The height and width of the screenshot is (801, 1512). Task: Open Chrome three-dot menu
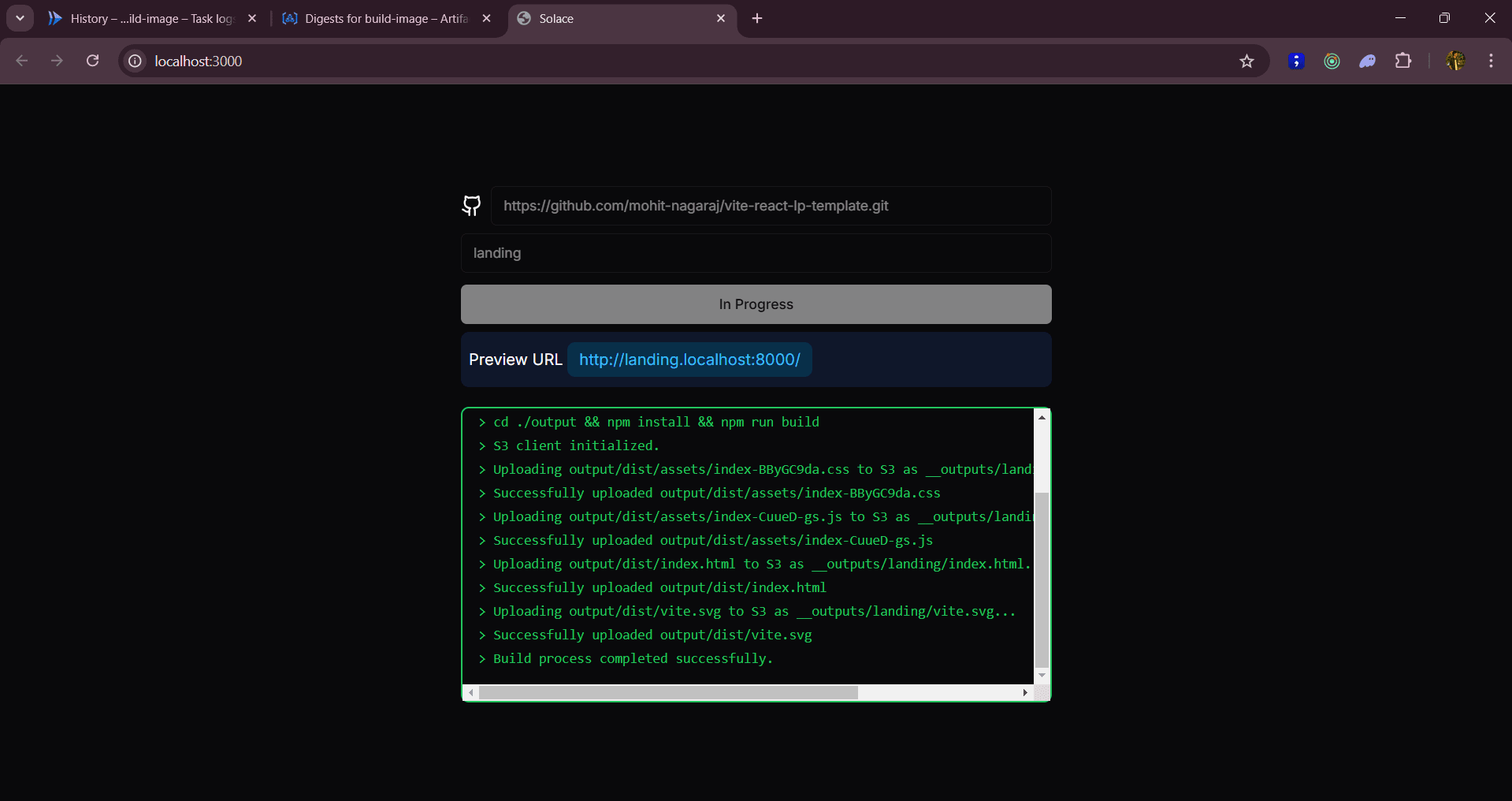click(x=1491, y=61)
